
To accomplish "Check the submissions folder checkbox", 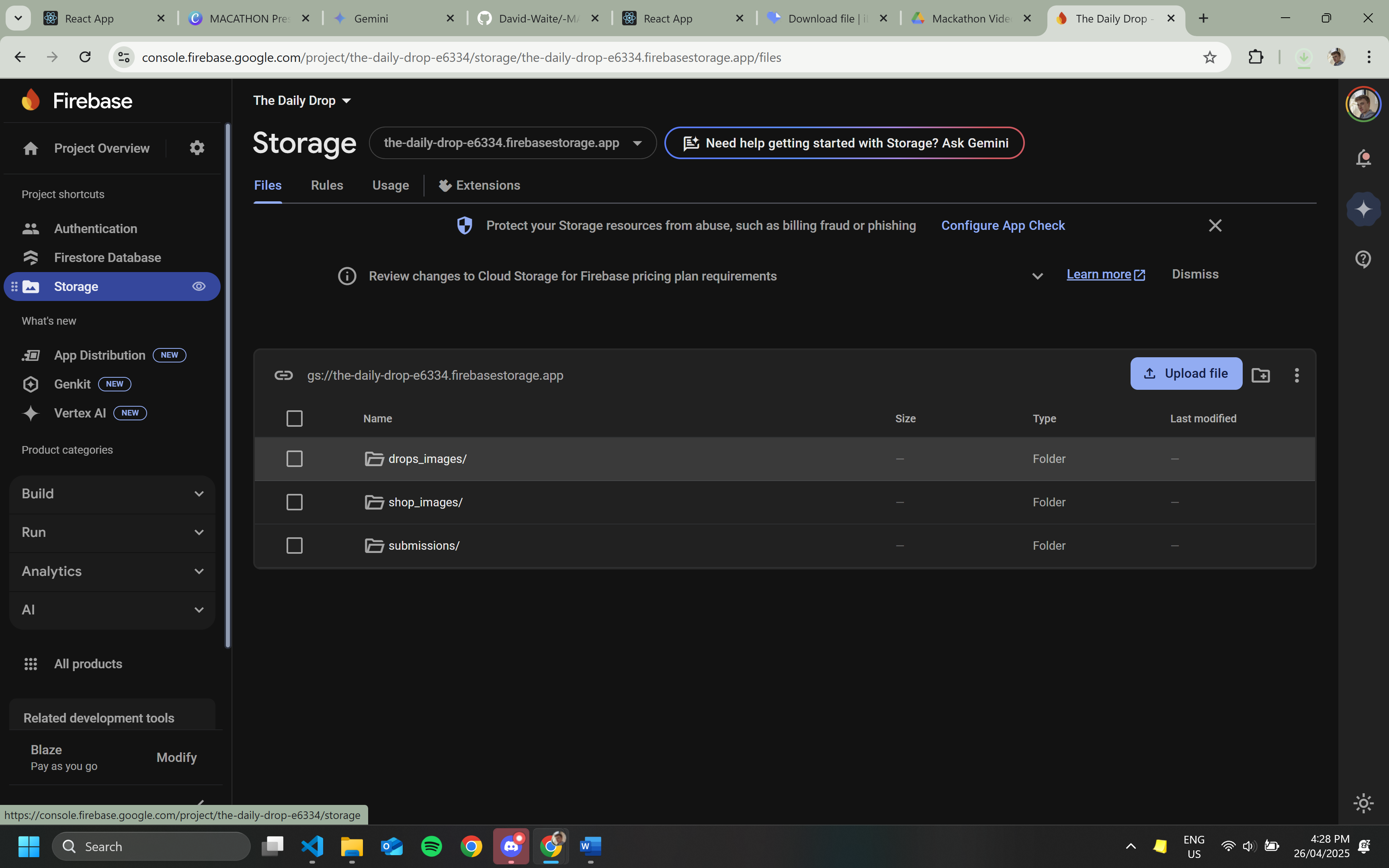I will (295, 545).
